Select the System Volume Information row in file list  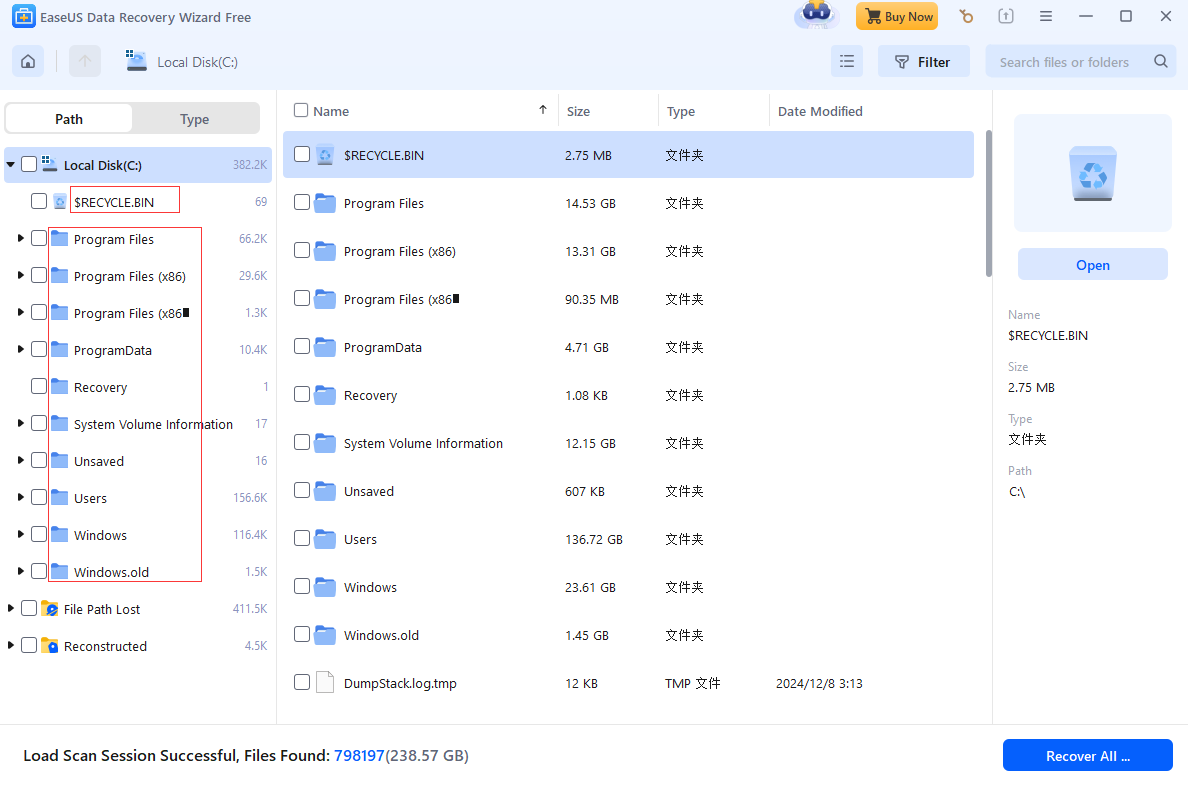628,443
